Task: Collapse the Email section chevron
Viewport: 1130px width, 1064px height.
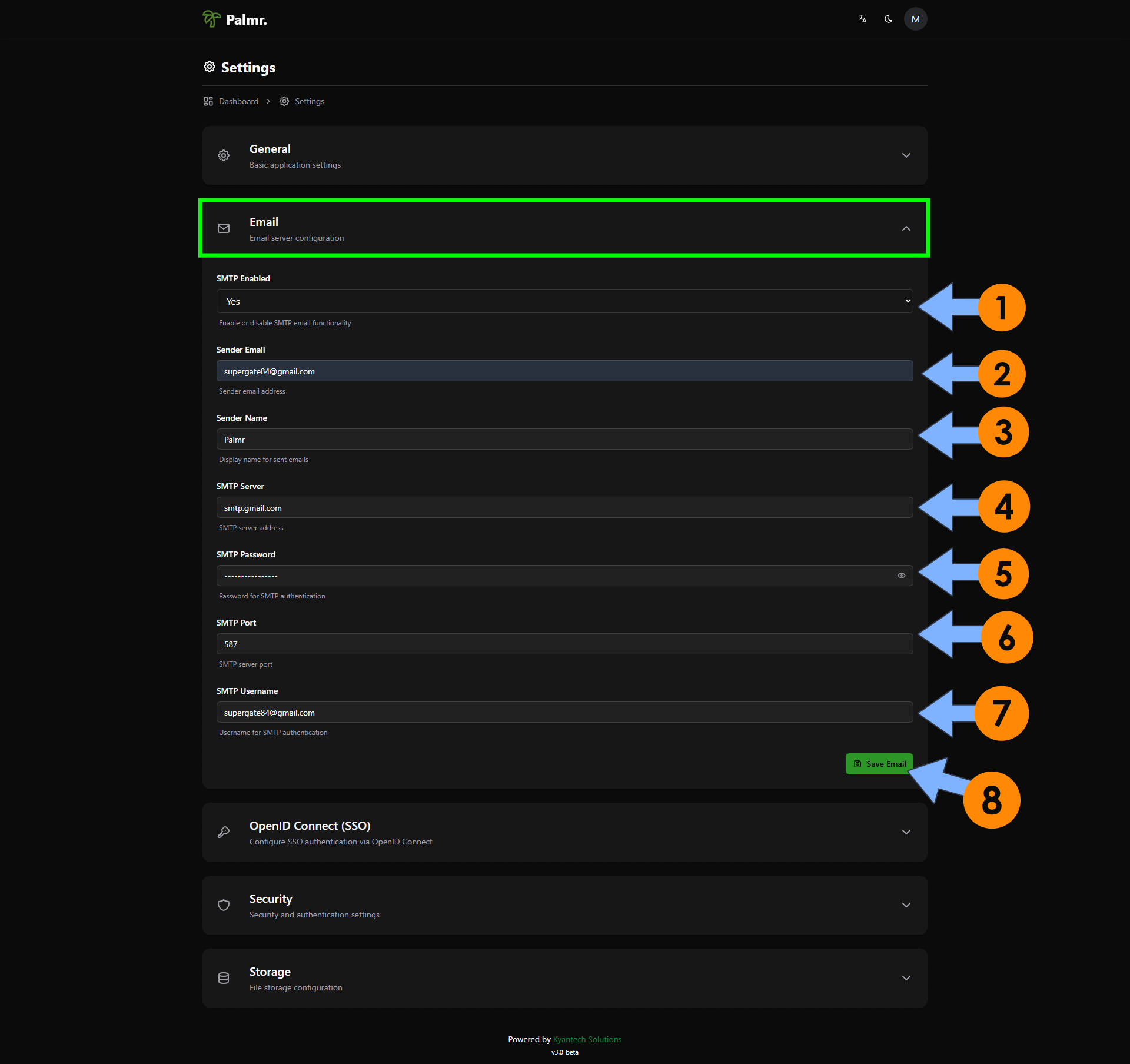Action: point(906,228)
